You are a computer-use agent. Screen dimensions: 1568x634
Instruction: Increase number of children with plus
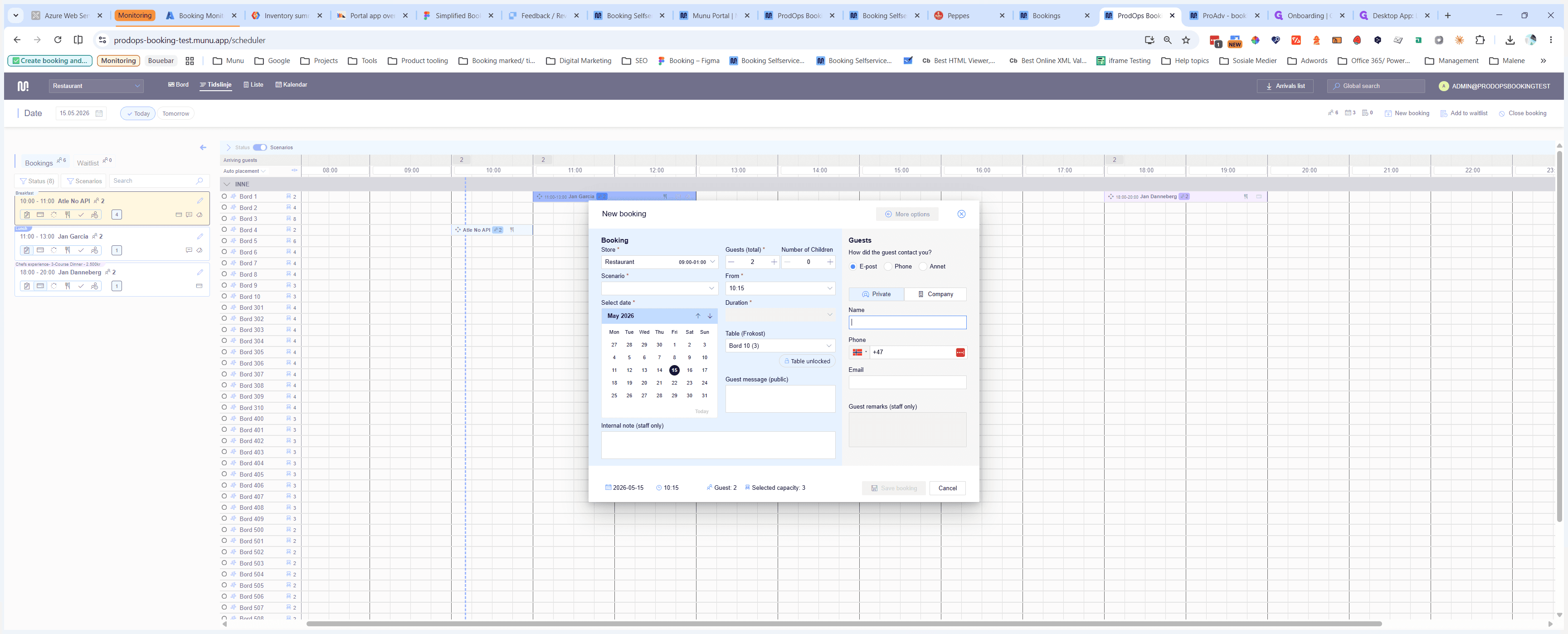830,262
